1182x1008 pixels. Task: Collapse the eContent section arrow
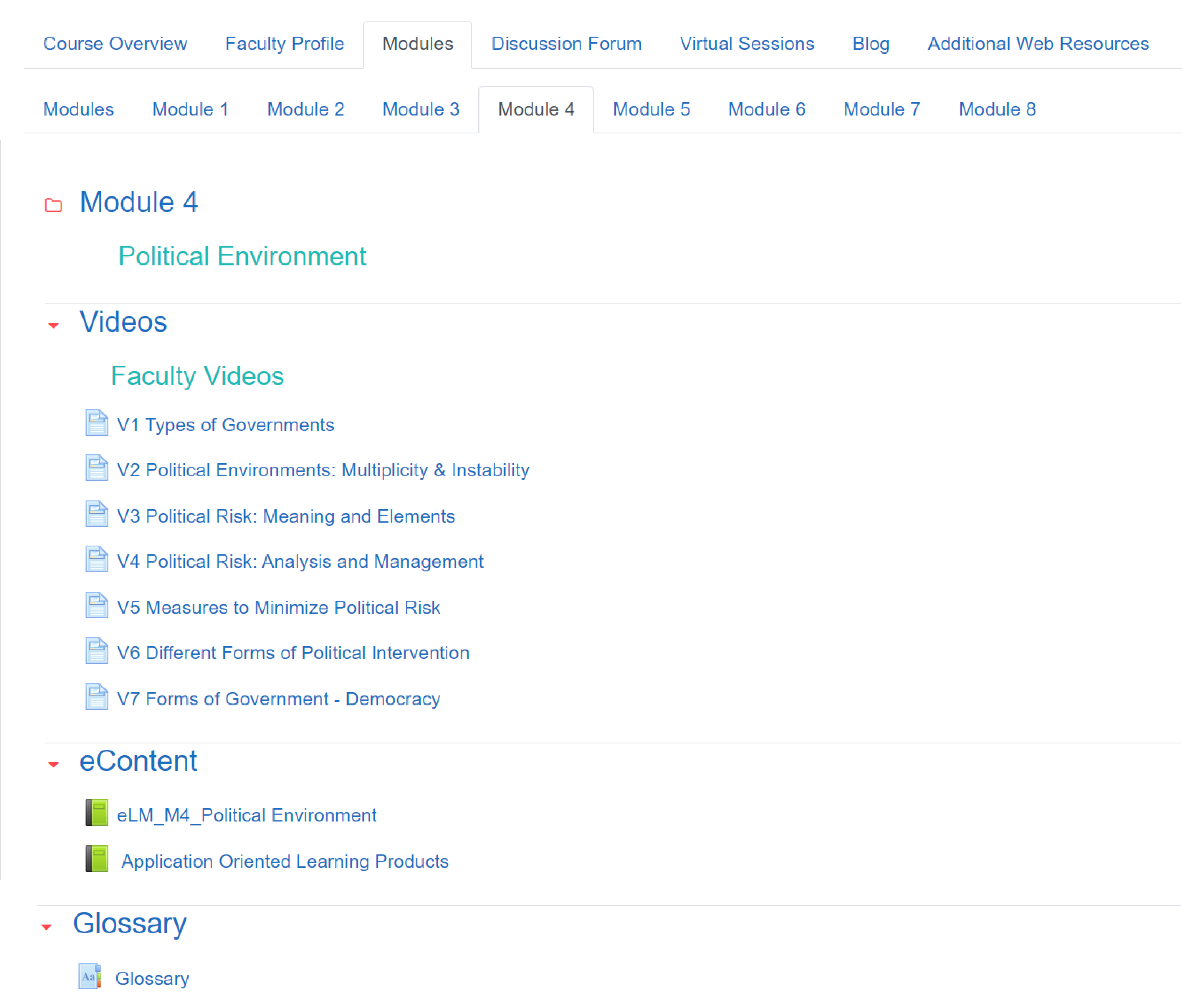pyautogui.click(x=53, y=765)
